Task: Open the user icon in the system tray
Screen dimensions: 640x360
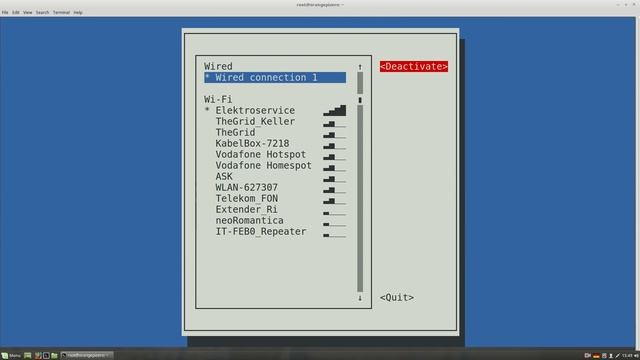Action: click(x=611, y=356)
